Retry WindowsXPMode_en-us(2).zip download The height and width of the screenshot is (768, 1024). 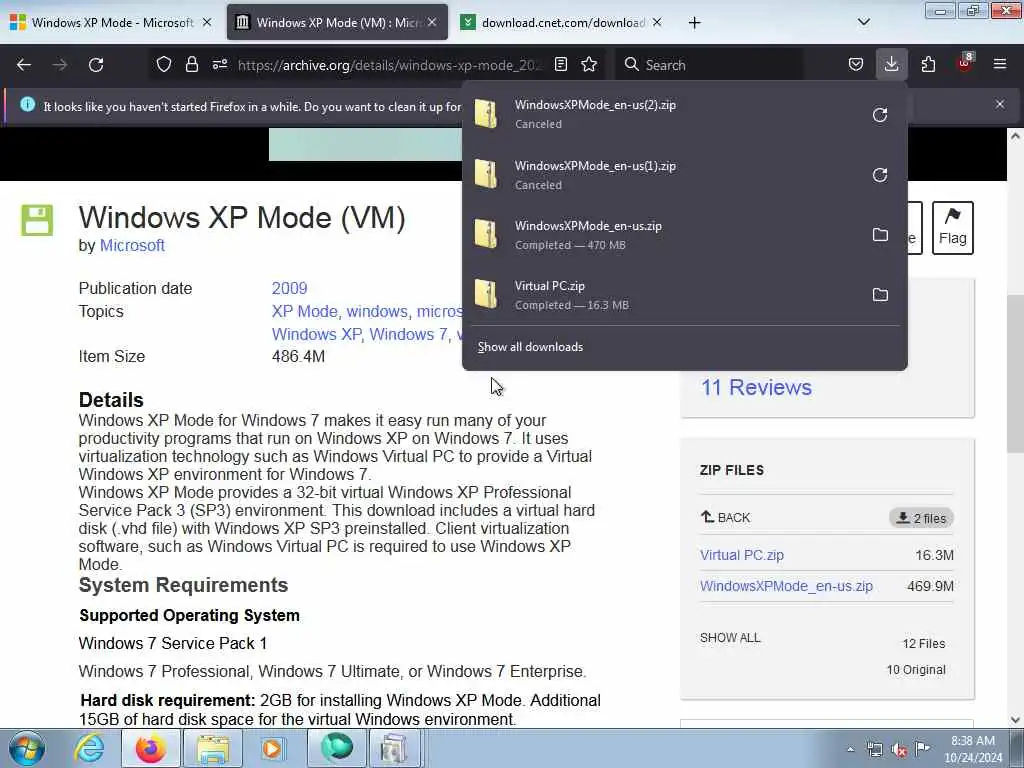880,115
